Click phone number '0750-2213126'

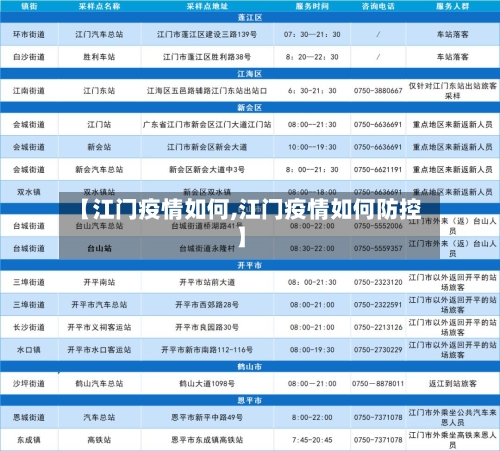point(378,327)
